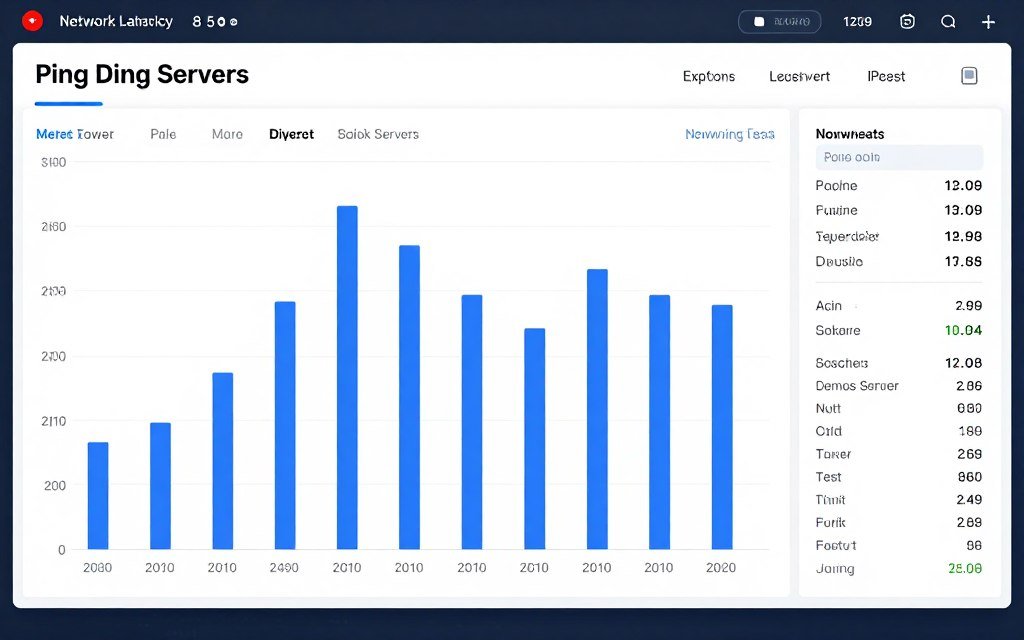Click the red app logo icon

click(33, 21)
